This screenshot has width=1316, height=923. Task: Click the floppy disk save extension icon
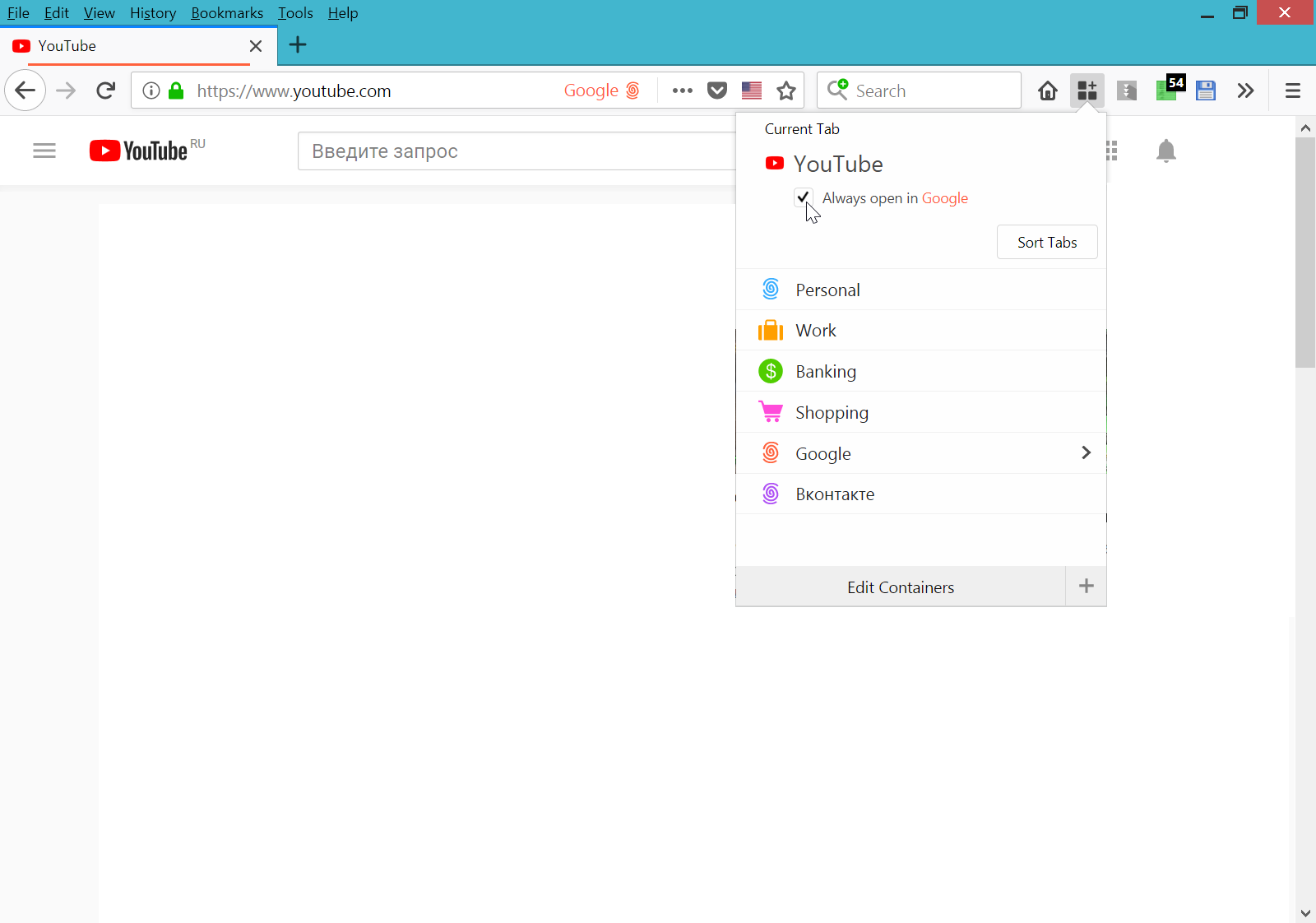1206,90
